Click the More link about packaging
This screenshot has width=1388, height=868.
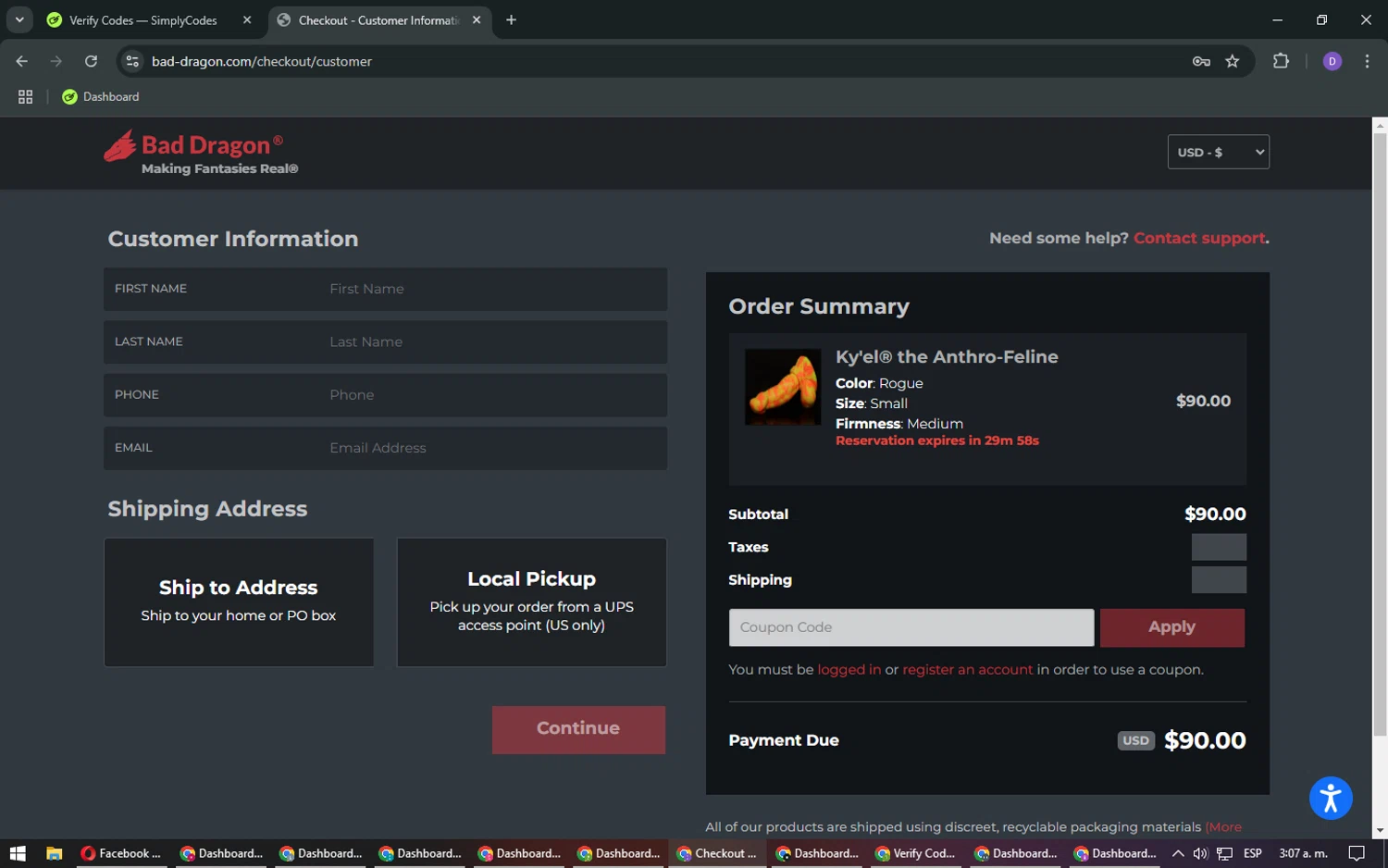pyautogui.click(x=1223, y=827)
